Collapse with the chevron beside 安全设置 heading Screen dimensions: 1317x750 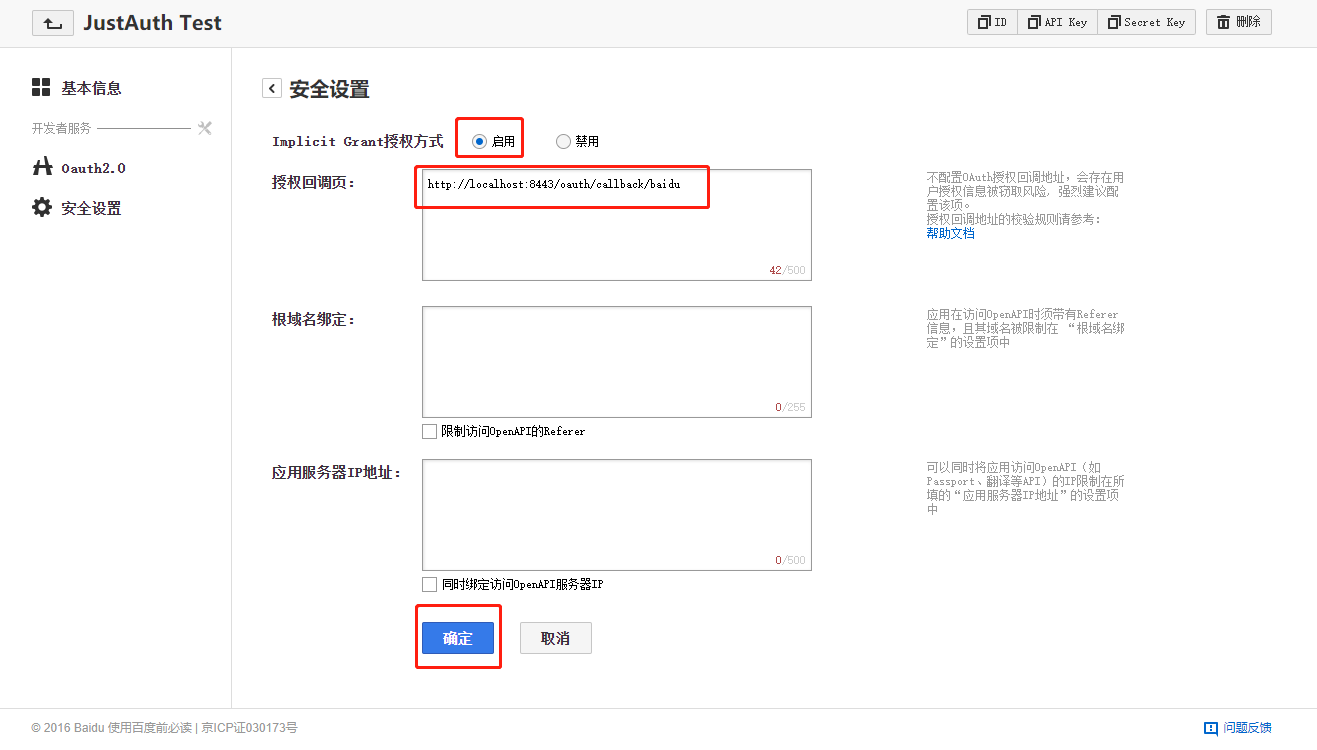coord(272,88)
